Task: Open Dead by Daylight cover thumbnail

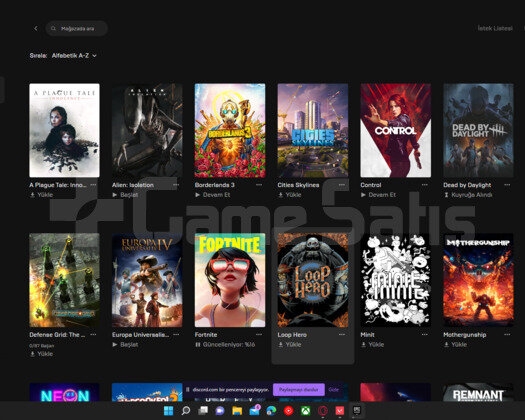Action: [x=478, y=130]
